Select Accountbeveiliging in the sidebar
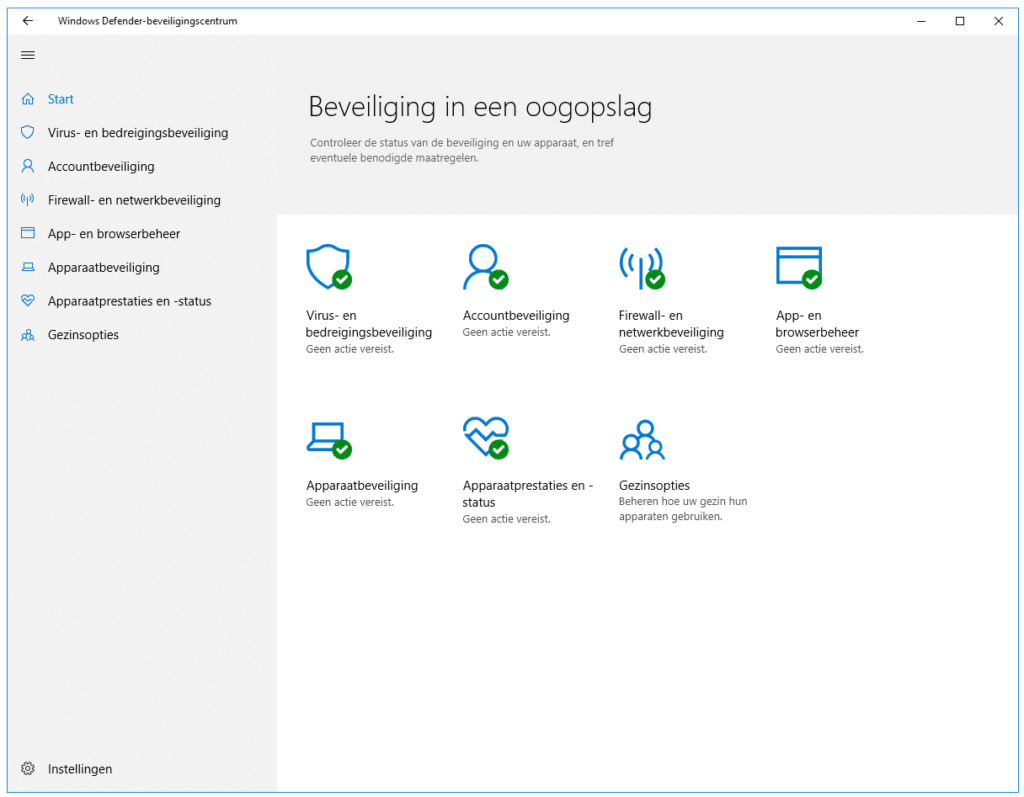 tap(101, 167)
